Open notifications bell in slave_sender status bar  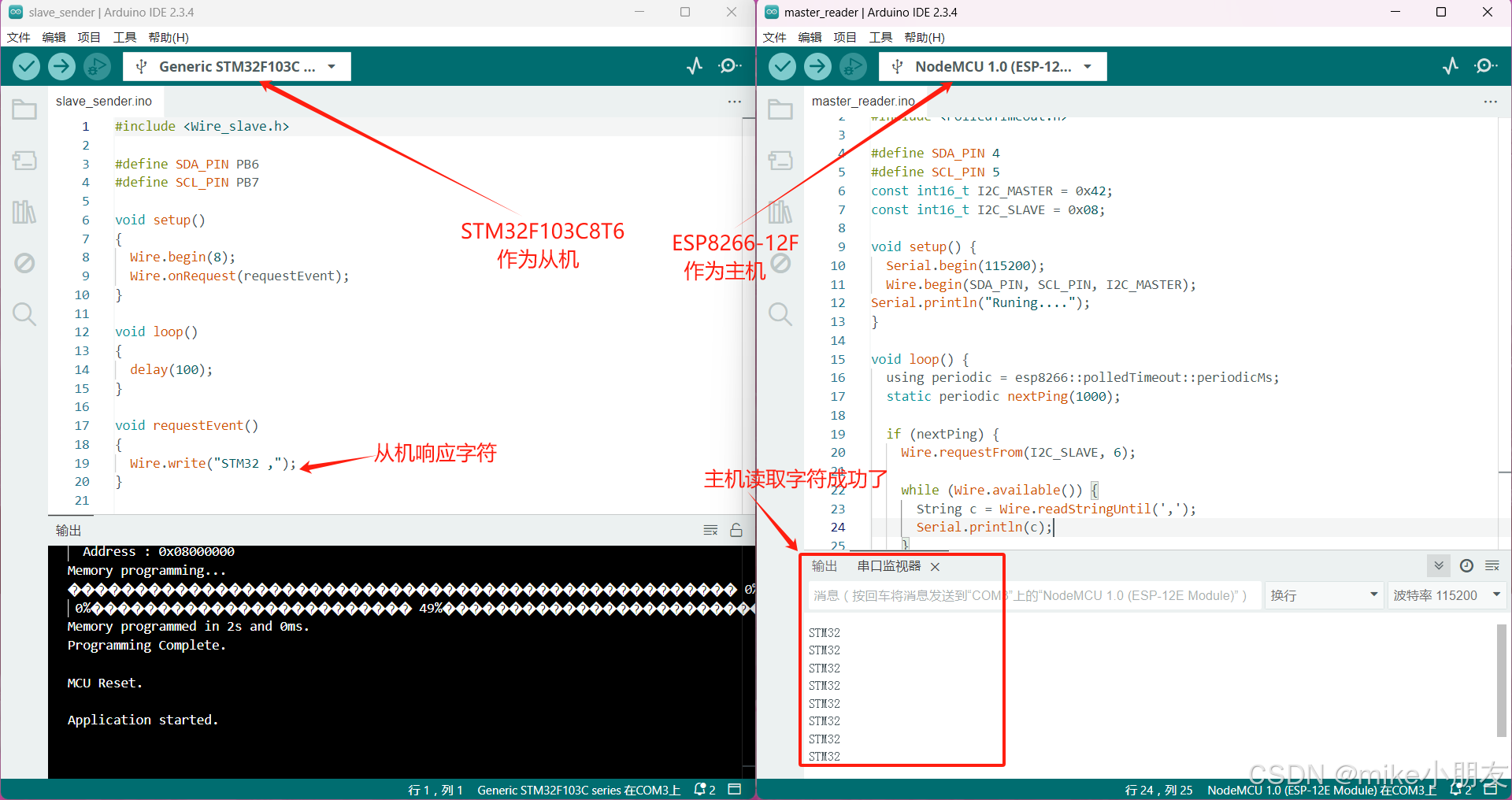704,790
